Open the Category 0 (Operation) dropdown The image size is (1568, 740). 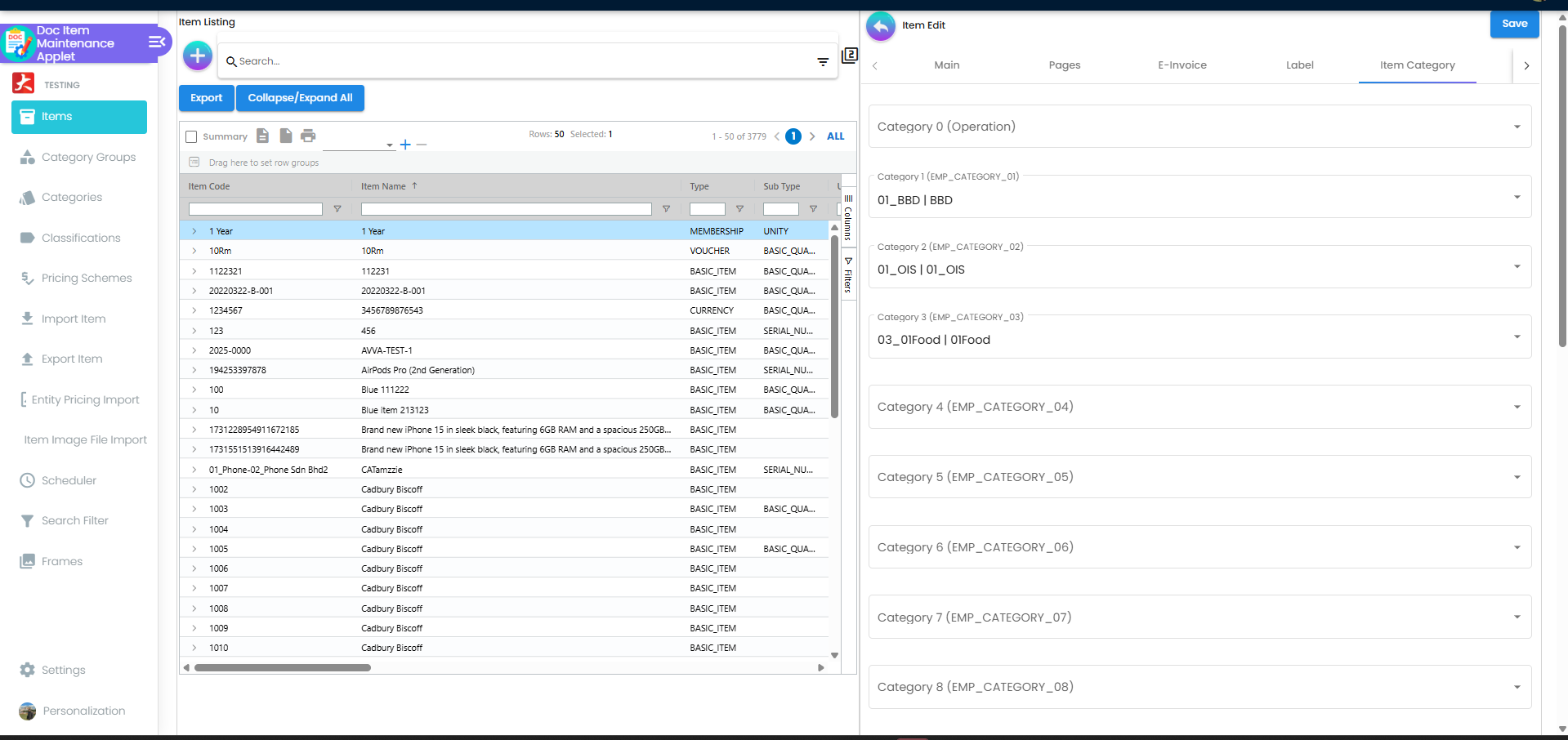click(1199, 127)
